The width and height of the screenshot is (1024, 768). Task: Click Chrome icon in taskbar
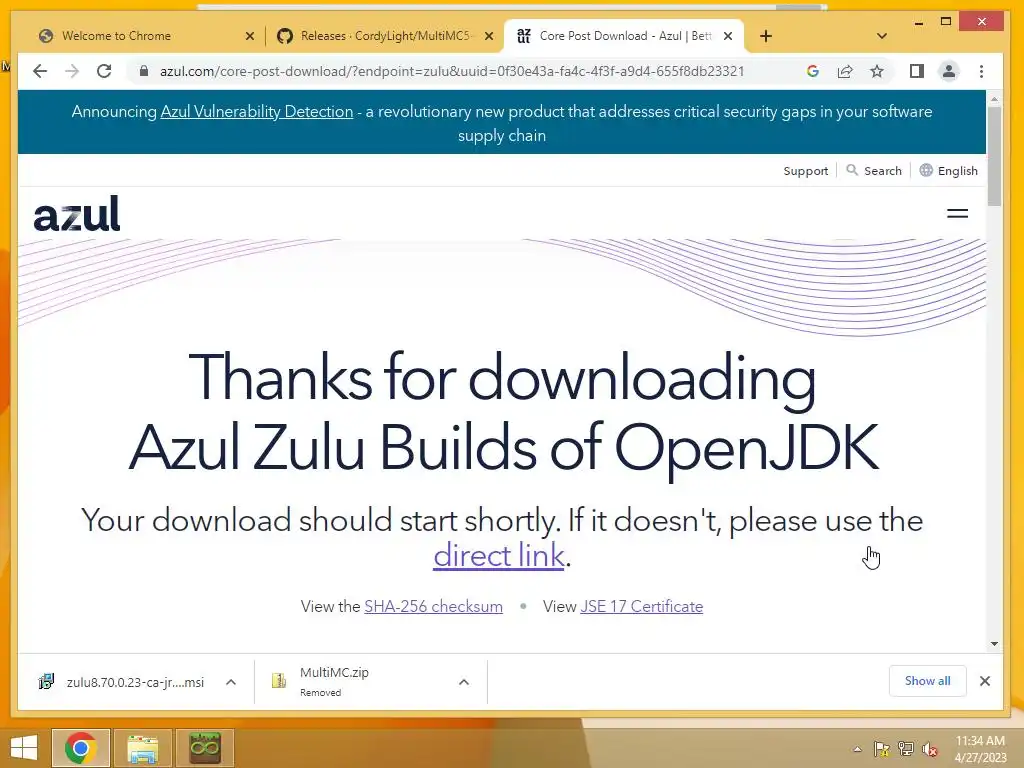tap(81, 748)
